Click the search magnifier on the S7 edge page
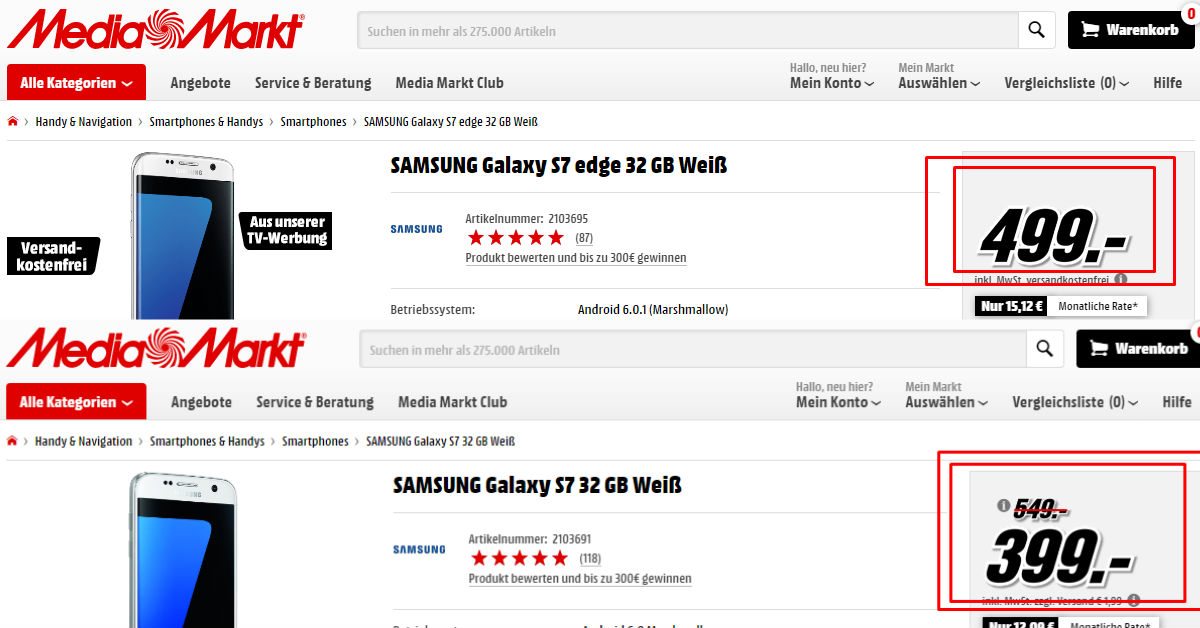Screen dimensions: 1200x628 click(1037, 31)
